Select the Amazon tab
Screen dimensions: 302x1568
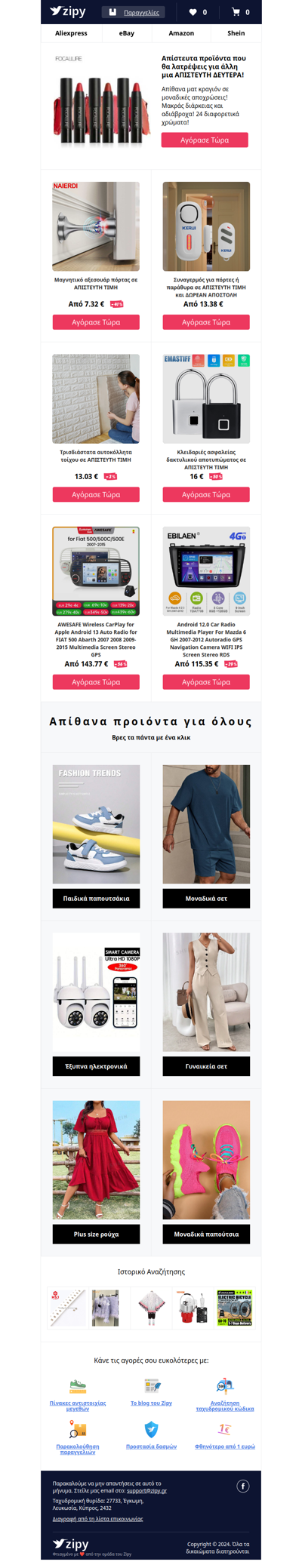(x=181, y=33)
